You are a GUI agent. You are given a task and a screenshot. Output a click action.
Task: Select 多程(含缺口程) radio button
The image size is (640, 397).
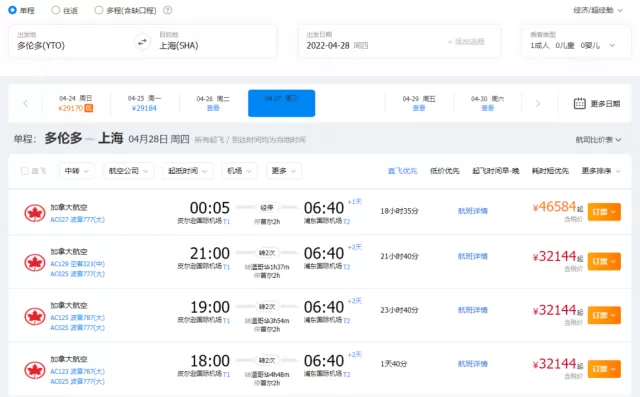coord(98,10)
